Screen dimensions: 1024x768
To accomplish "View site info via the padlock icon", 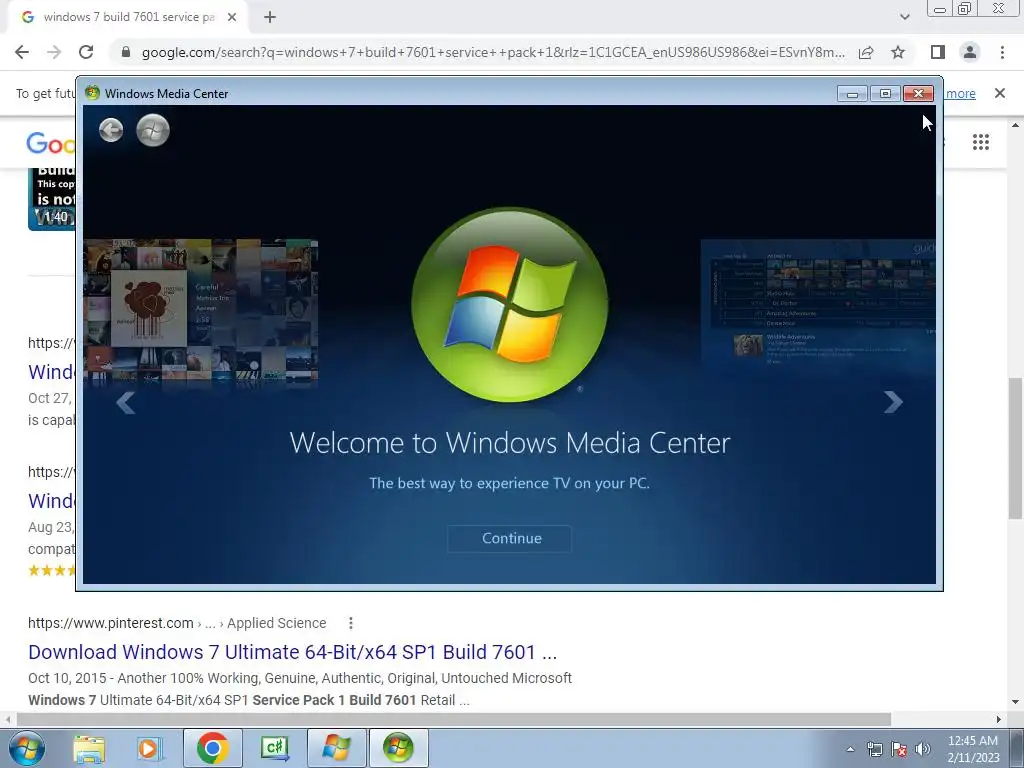I will click(x=126, y=52).
